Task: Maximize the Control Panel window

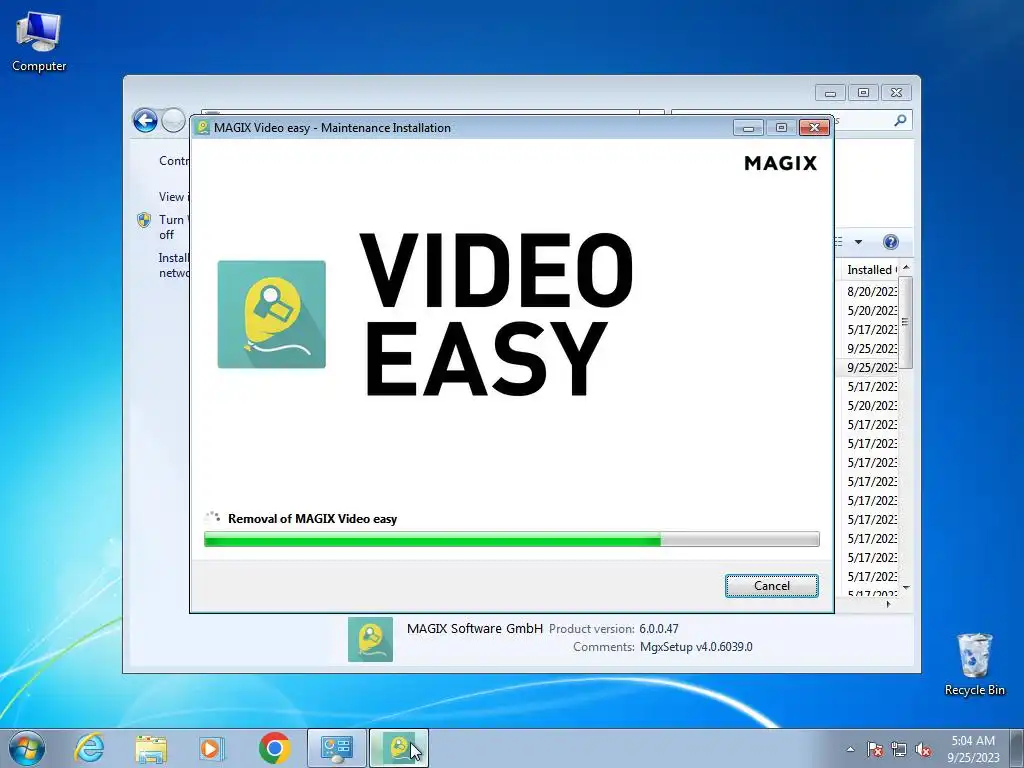Action: point(863,93)
